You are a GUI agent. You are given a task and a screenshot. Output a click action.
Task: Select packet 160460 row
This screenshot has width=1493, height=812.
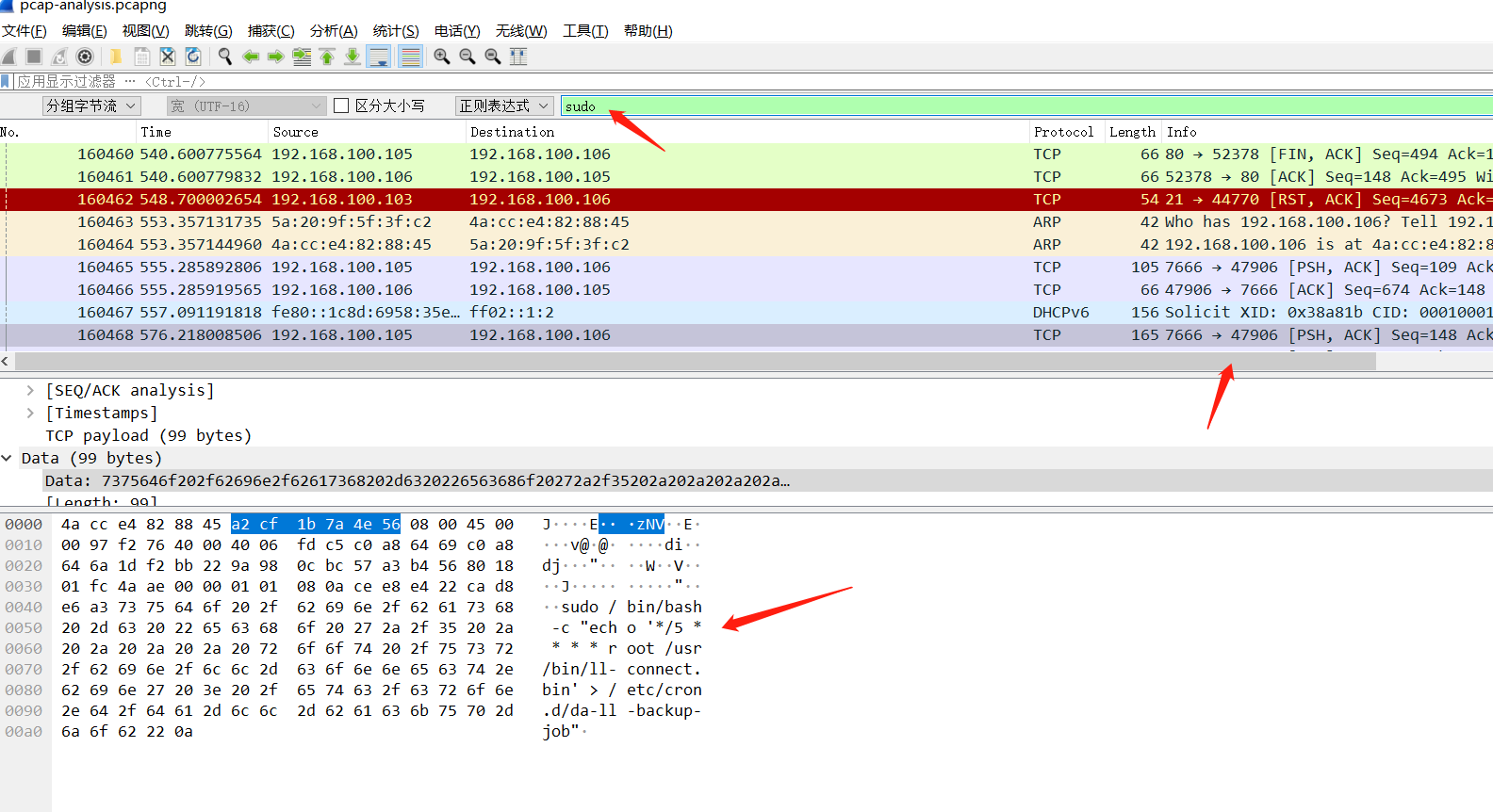(746, 154)
